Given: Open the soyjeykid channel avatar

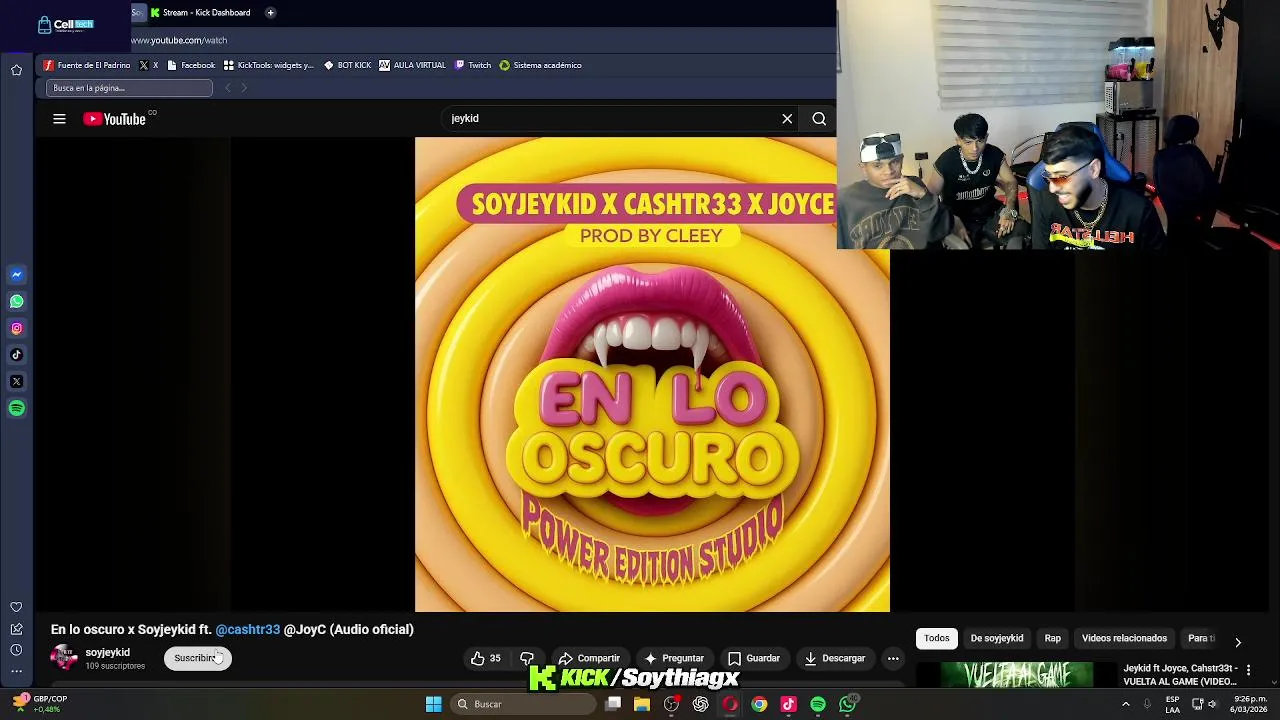Looking at the screenshot, I should [x=64, y=658].
